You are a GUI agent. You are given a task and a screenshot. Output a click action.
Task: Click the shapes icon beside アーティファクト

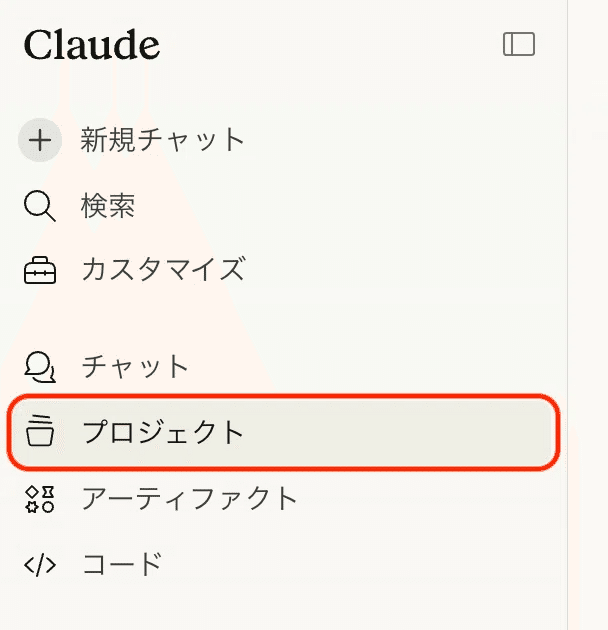pos(39,498)
